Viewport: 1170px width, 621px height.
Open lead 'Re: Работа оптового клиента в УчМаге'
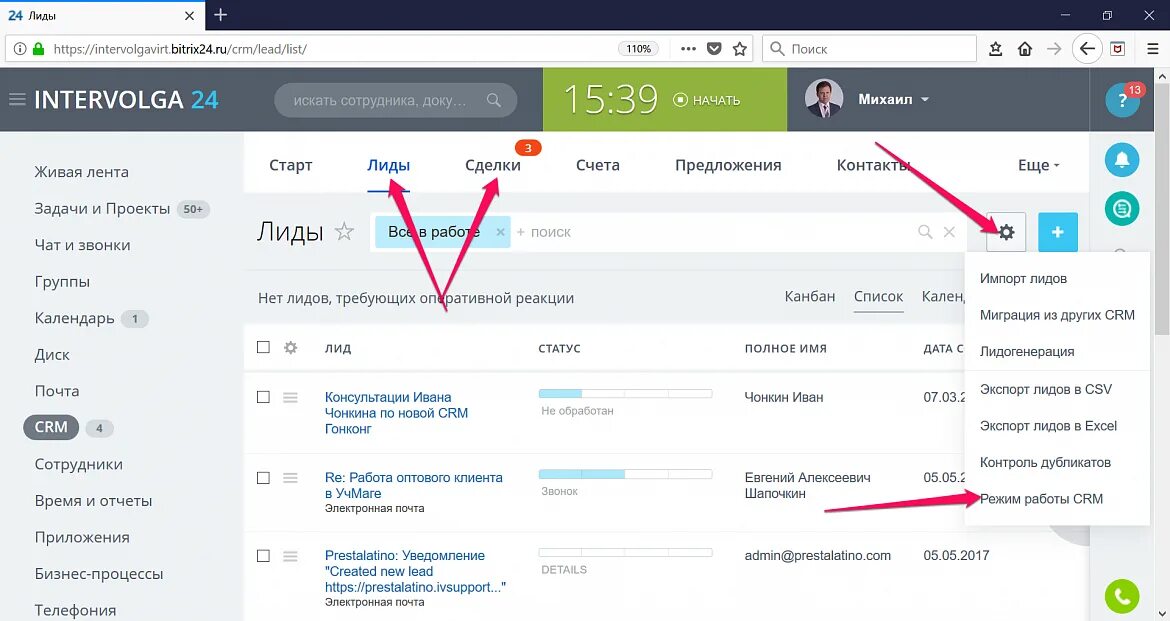pos(413,485)
